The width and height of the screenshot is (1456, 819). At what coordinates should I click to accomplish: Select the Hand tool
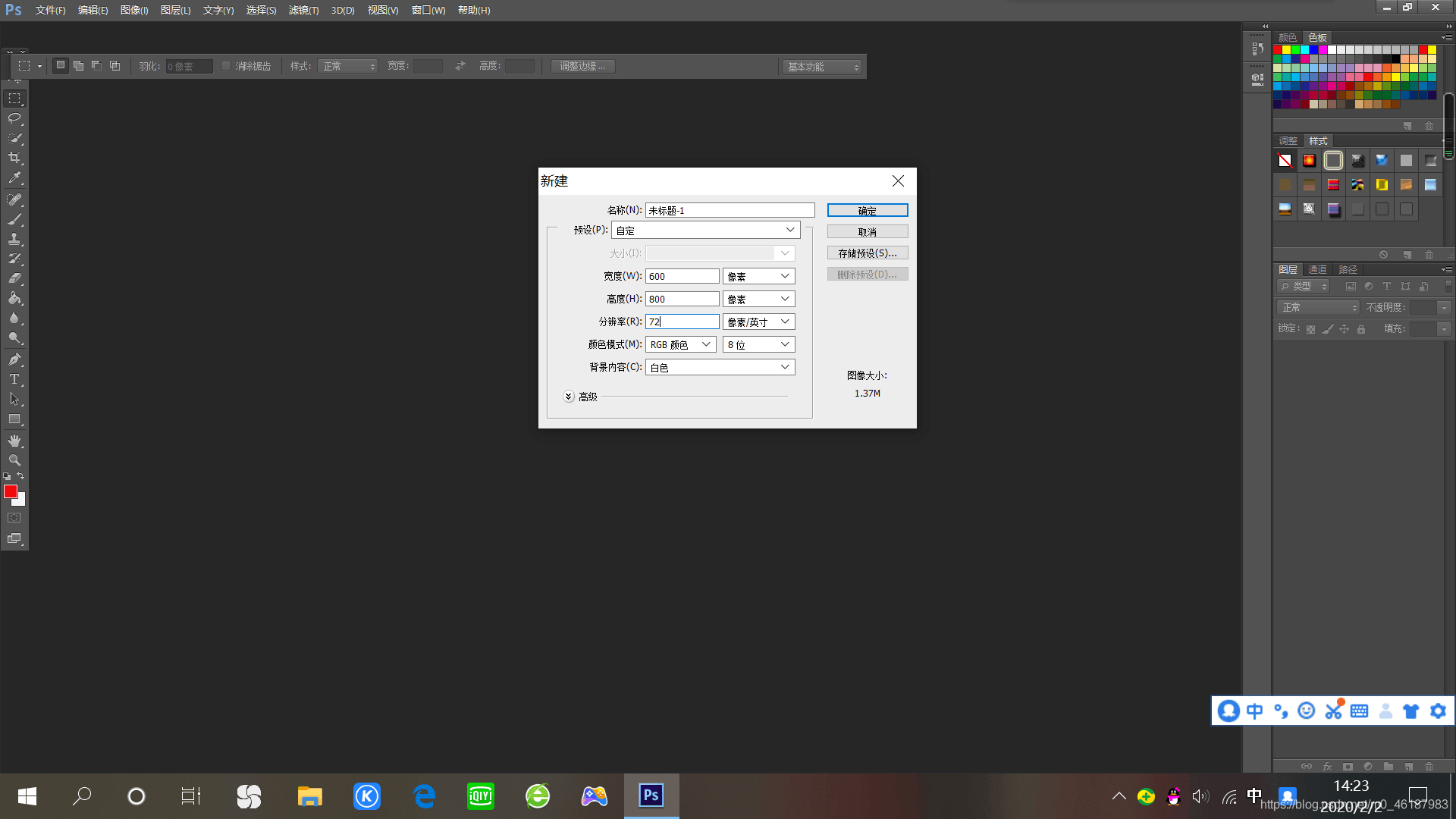(x=14, y=441)
